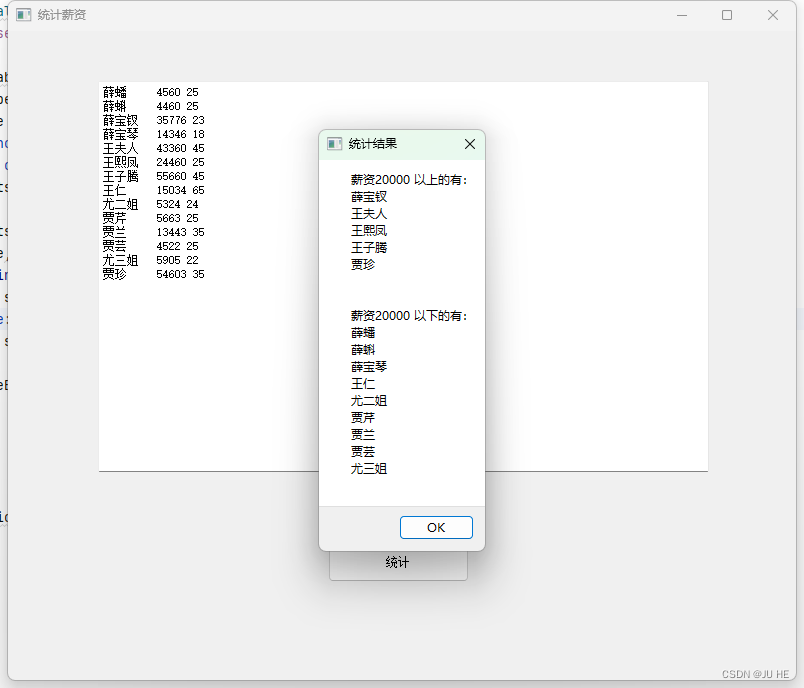Click 王熙凤 in the results dialog
The width and height of the screenshot is (804, 688).
[x=369, y=231]
